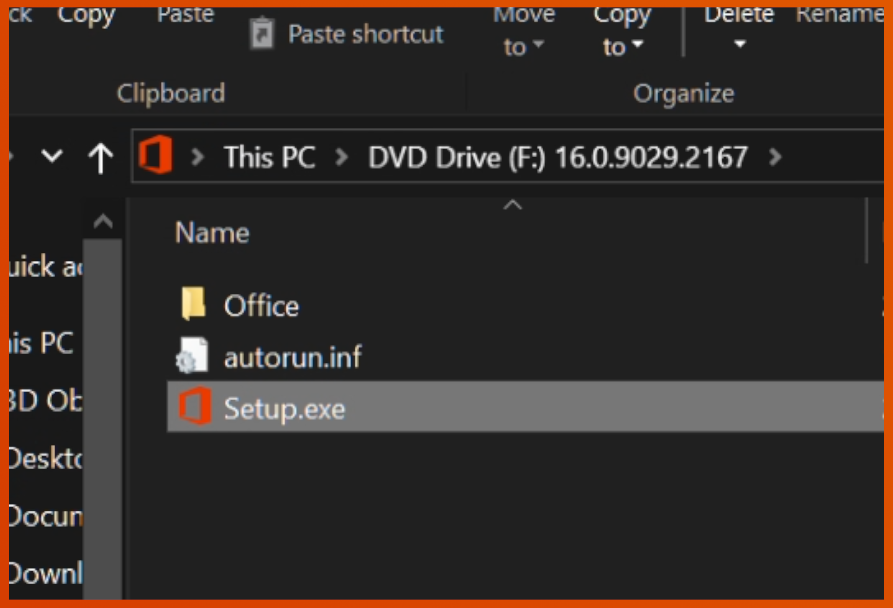The image size is (893, 608).
Task: Select This PC in the sidebar
Action: [x=40, y=343]
